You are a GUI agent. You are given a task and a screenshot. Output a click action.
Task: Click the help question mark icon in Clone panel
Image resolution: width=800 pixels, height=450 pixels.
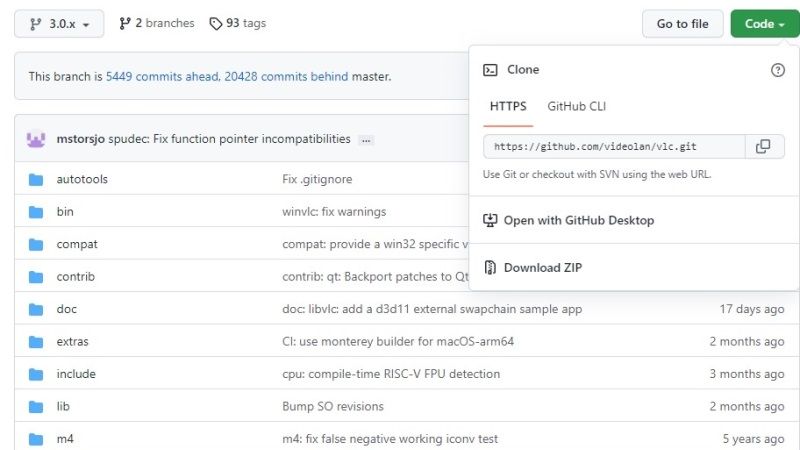pyautogui.click(x=778, y=70)
